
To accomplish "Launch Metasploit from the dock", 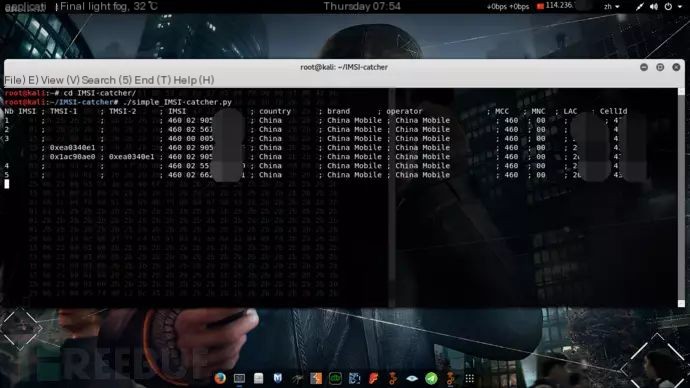I will [x=278, y=378].
